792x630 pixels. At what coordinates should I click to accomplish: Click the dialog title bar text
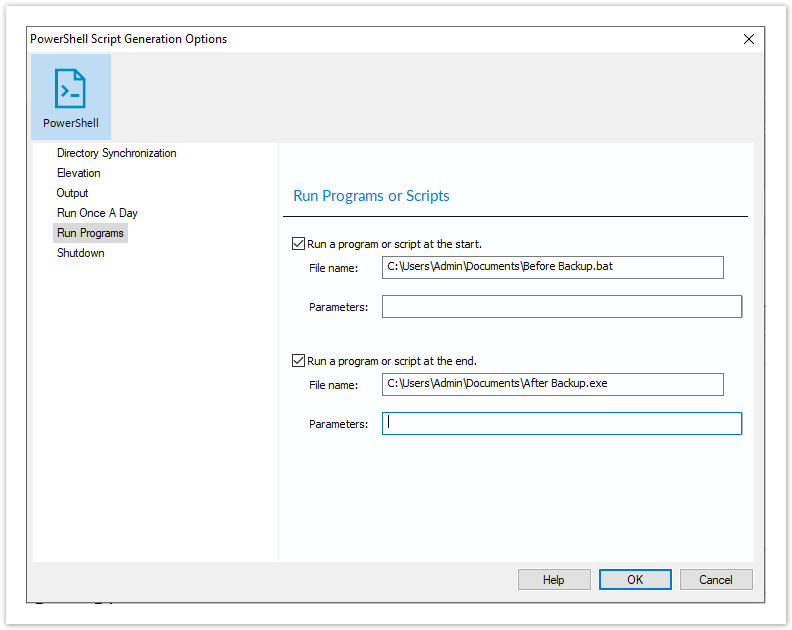click(129, 39)
